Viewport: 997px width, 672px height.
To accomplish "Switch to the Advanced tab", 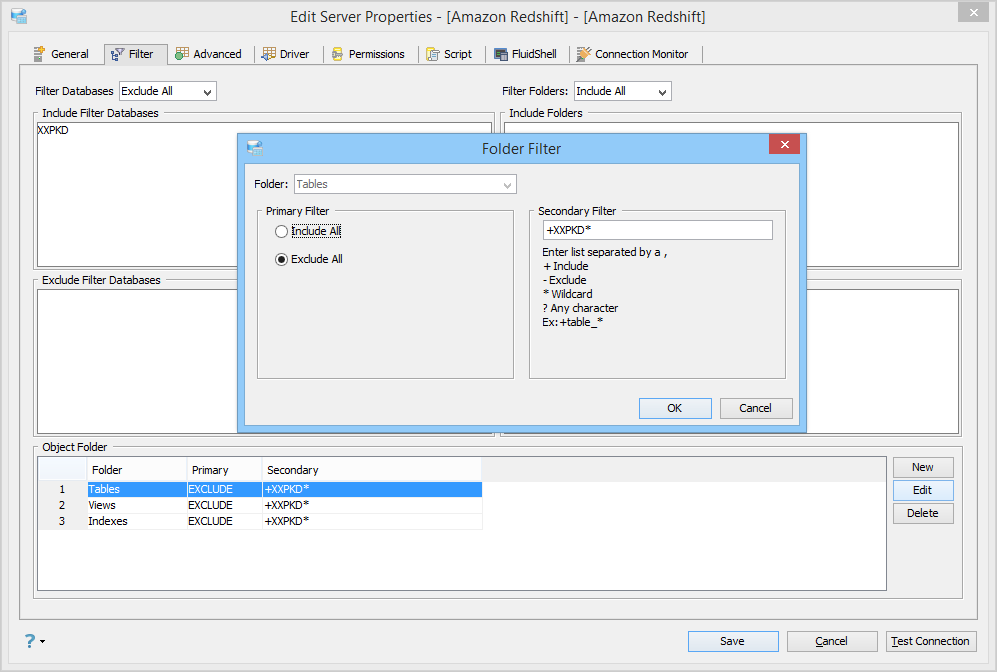I will pyautogui.click(x=209, y=54).
